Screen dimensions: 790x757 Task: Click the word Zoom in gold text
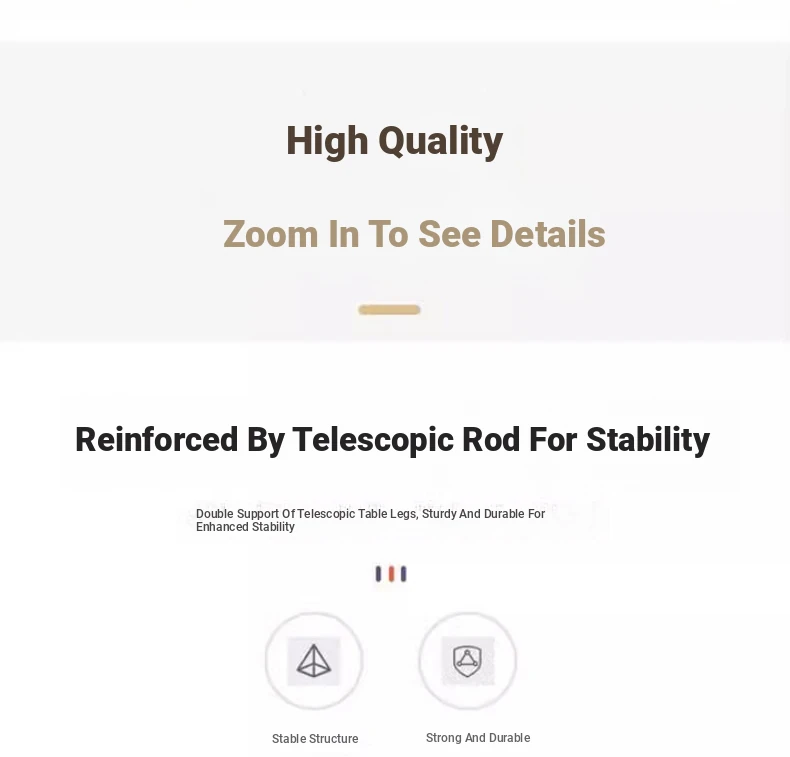[271, 234]
